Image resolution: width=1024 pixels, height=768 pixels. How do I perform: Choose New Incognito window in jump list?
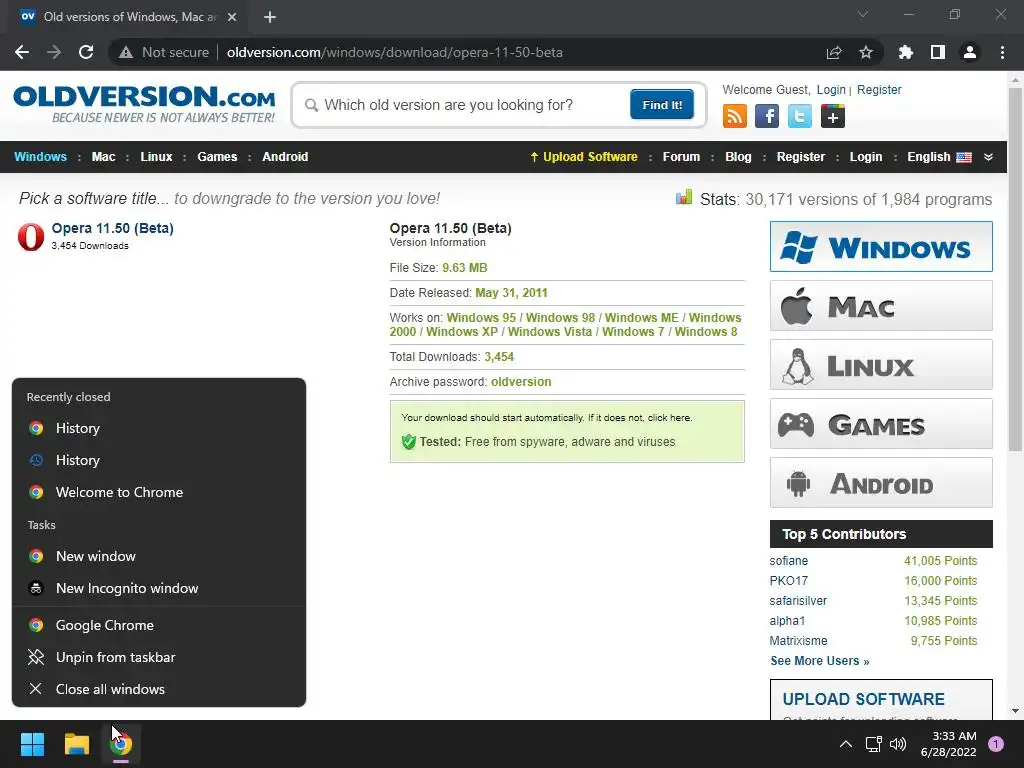(x=159, y=588)
